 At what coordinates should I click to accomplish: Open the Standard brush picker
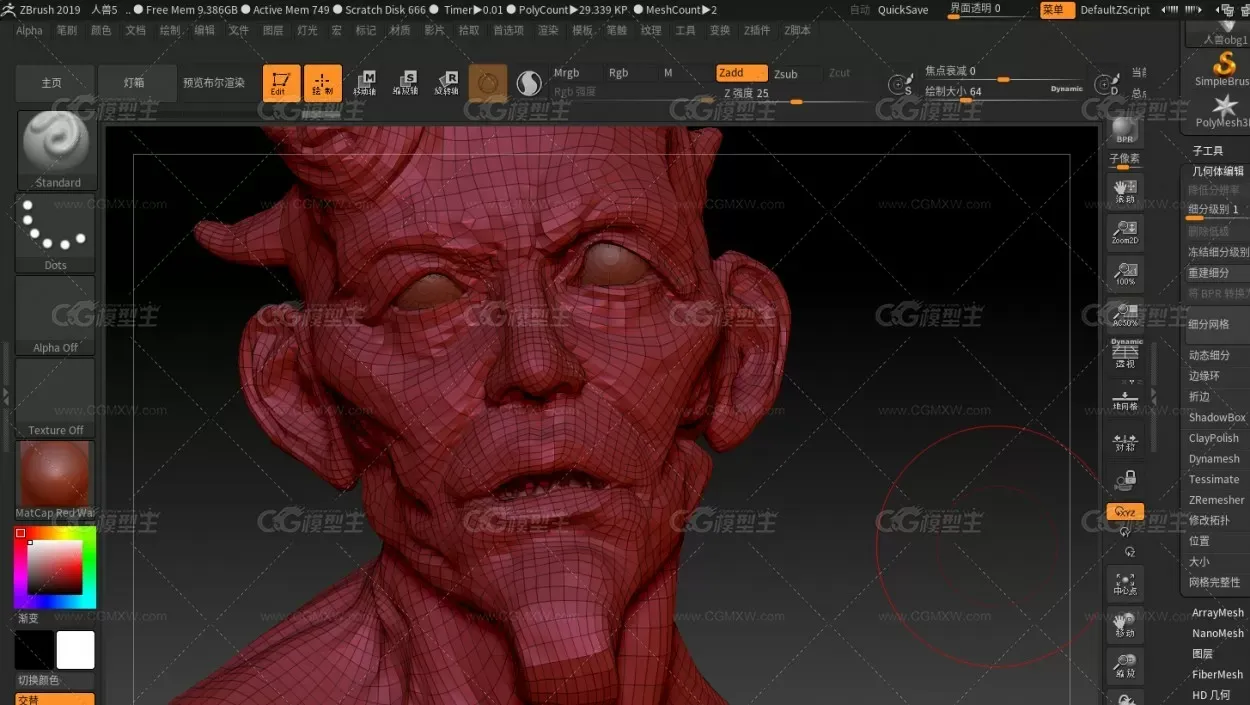(56, 150)
